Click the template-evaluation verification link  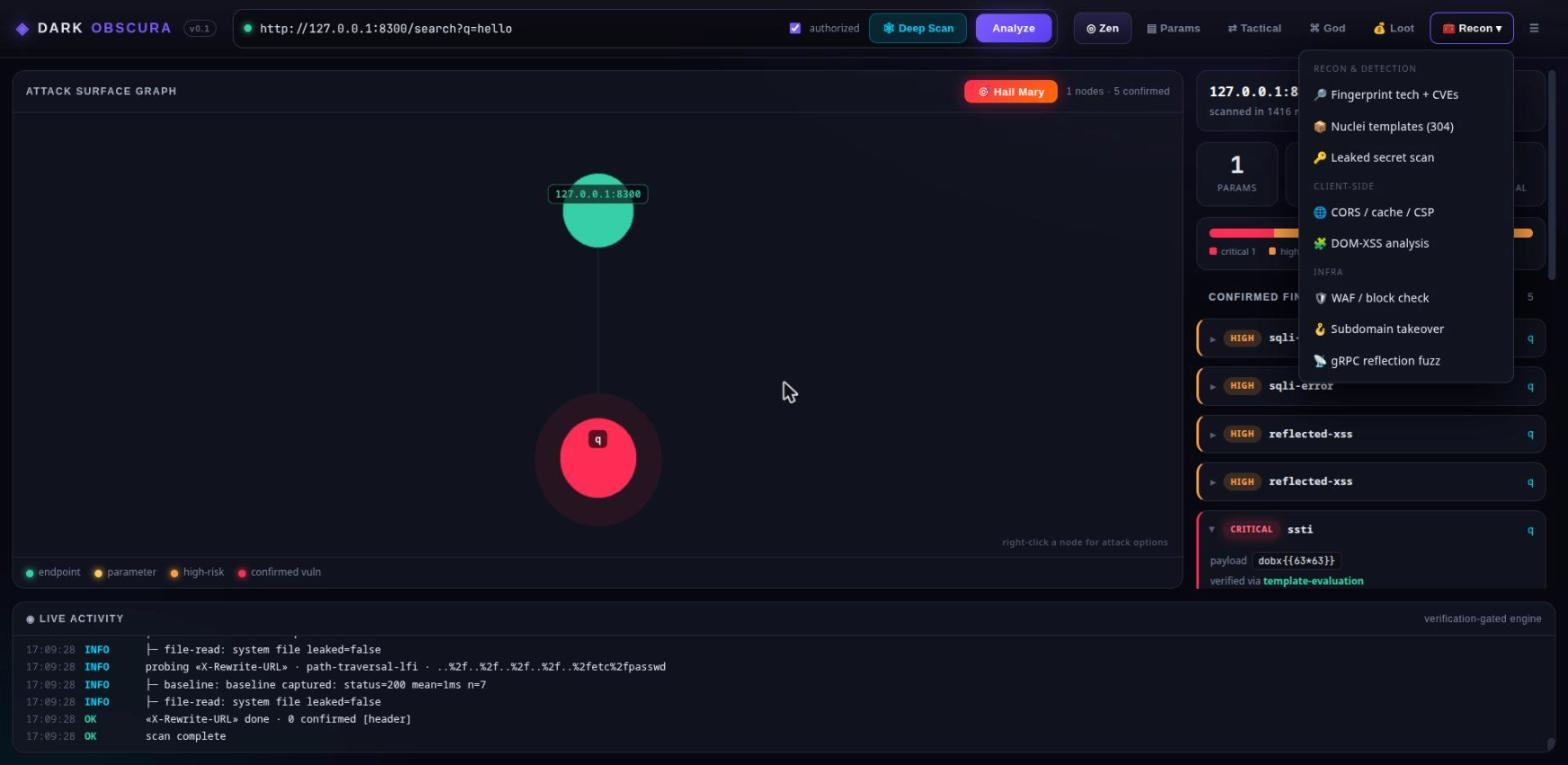(x=1313, y=581)
